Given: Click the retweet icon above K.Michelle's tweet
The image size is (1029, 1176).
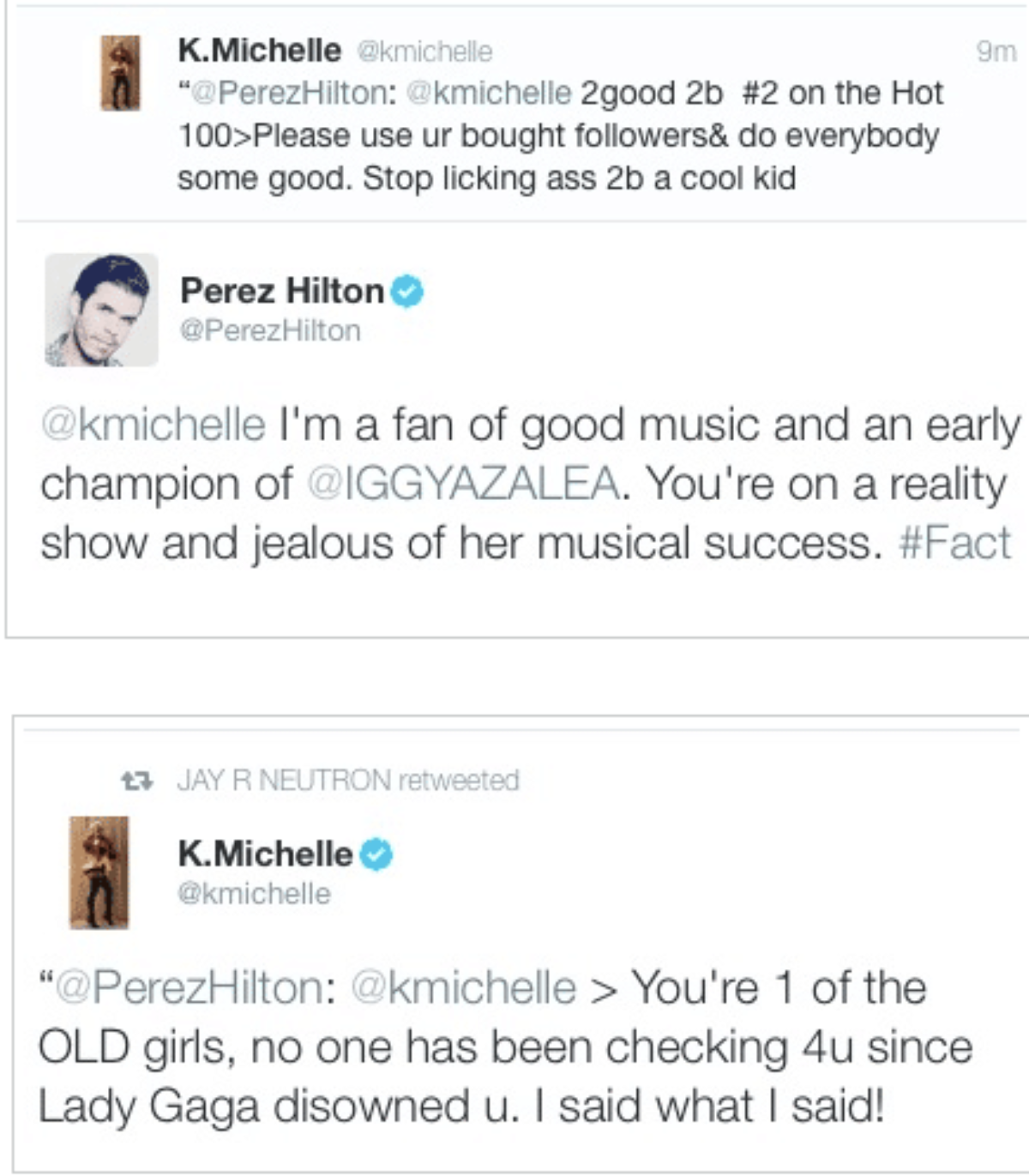Looking at the screenshot, I should [137, 781].
